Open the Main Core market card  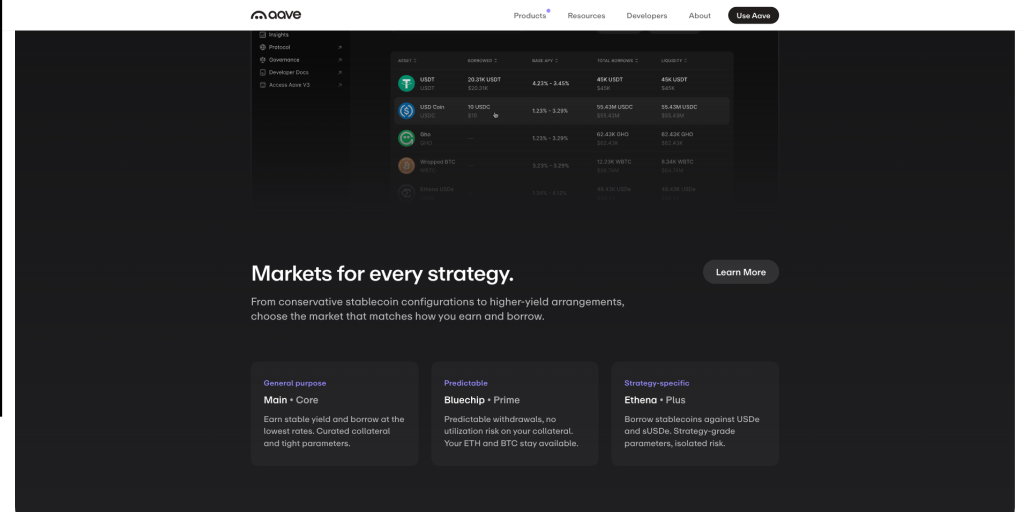pyautogui.click(x=334, y=413)
